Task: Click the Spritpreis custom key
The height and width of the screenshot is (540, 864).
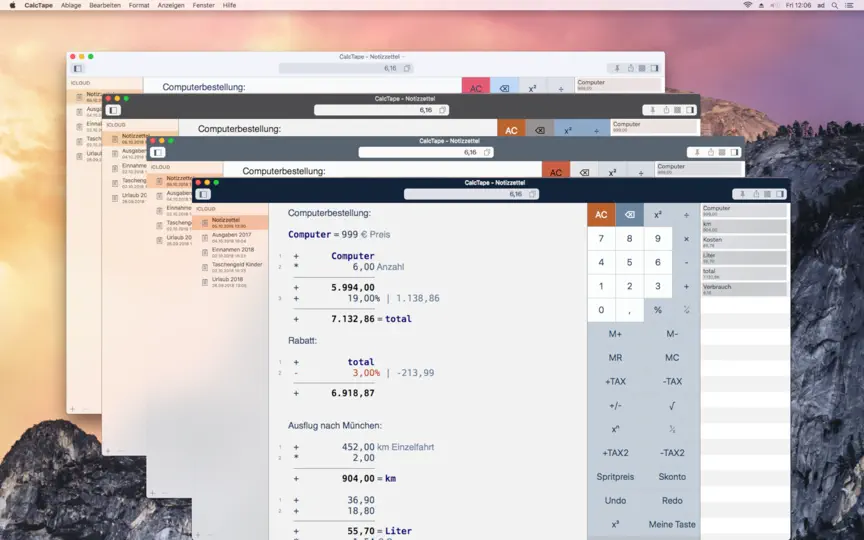Action: pyautogui.click(x=615, y=477)
